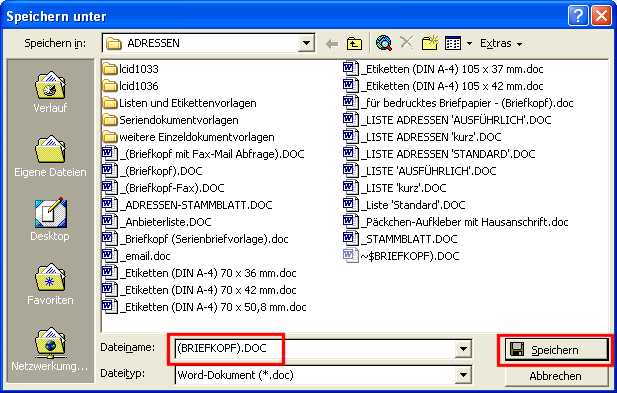Image resolution: width=617 pixels, height=393 pixels.
Task: Click the Delete X toolbar icon
Action: (x=406, y=42)
